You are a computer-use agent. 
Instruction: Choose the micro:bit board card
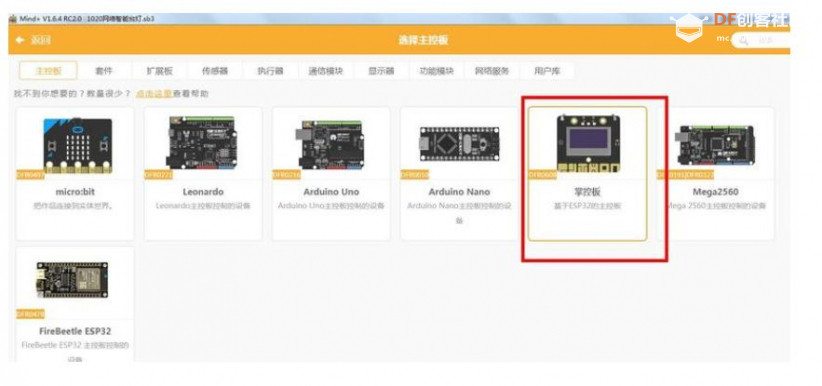pyautogui.click(x=75, y=174)
